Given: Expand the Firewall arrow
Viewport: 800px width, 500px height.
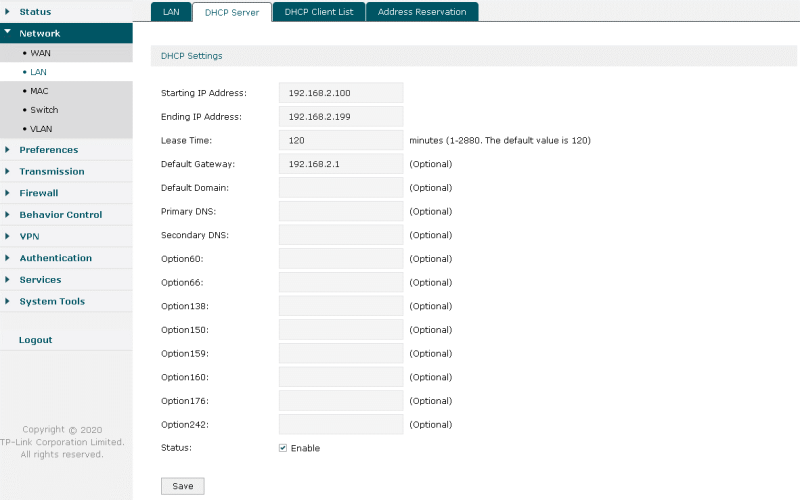Looking at the screenshot, I should click(x=7, y=193).
